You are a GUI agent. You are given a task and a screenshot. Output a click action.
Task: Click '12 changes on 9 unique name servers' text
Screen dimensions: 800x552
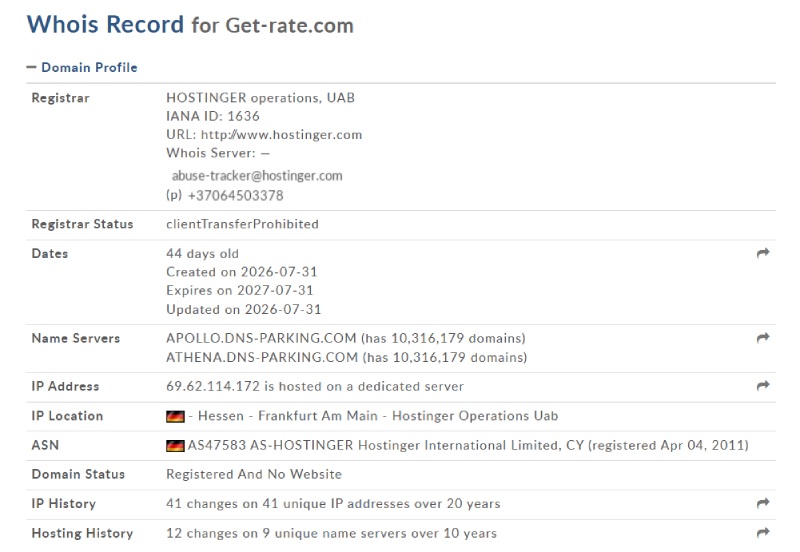287,533
